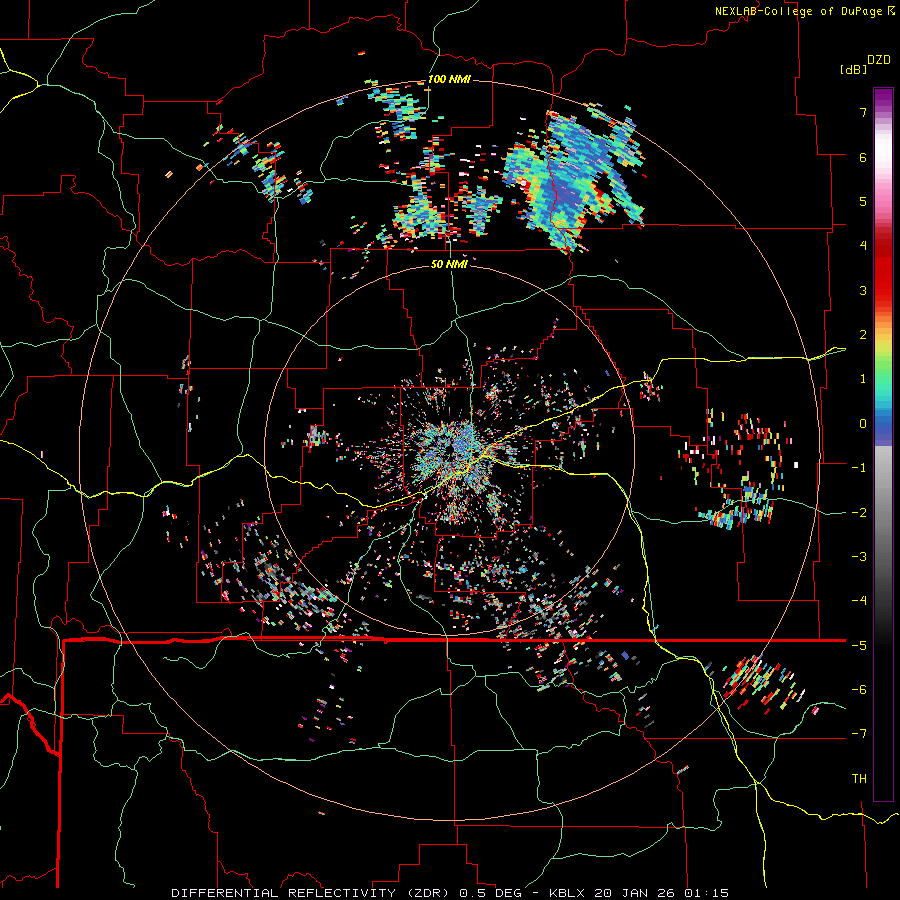Click the [dB] unit label

point(853,69)
